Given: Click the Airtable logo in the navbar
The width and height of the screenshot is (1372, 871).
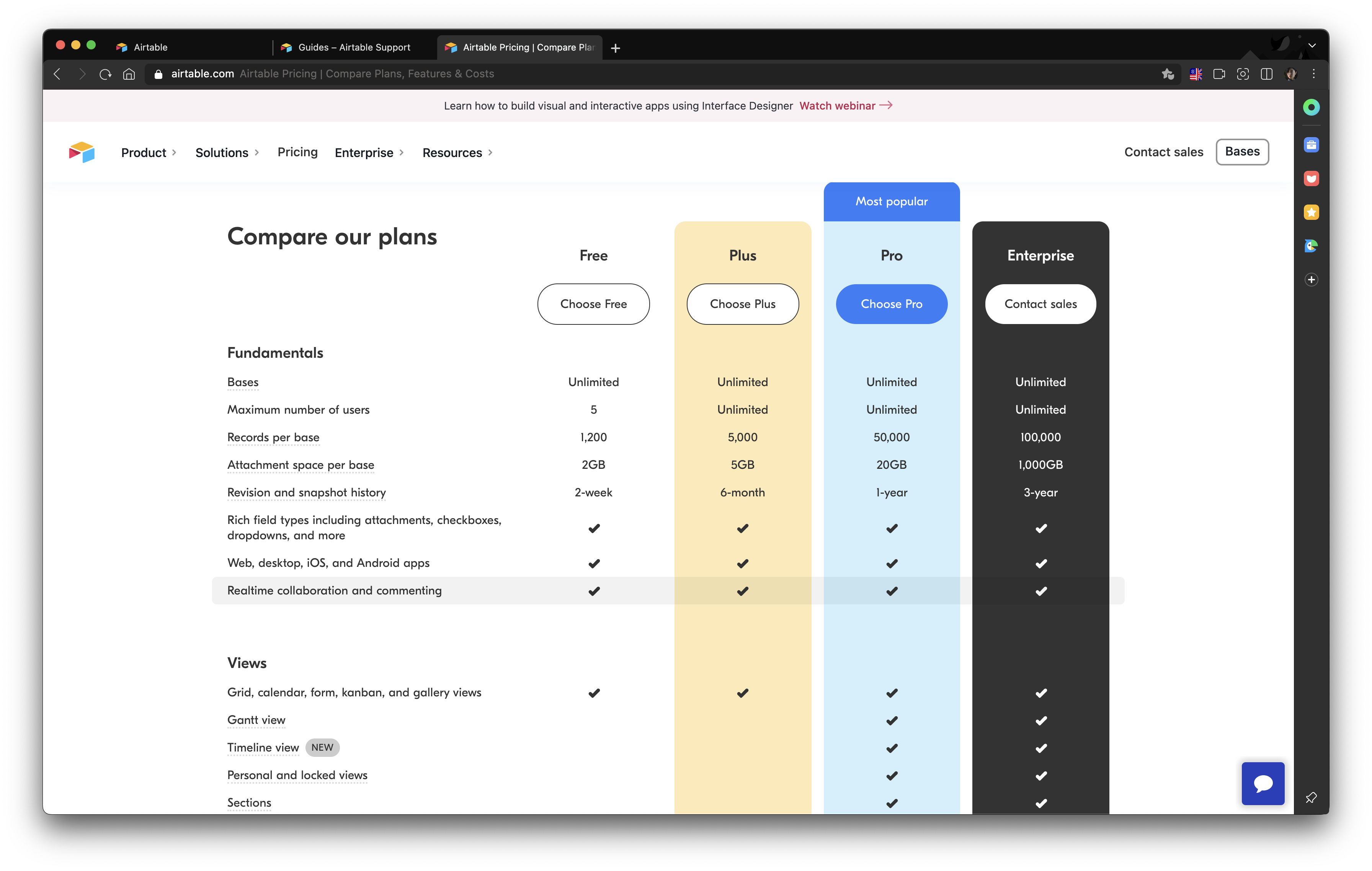Looking at the screenshot, I should 82,152.
